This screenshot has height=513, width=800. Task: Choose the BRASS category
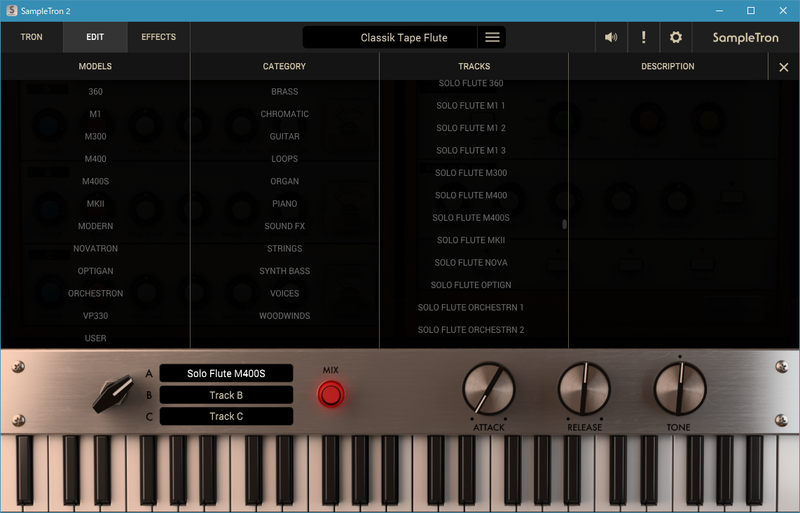click(x=285, y=91)
